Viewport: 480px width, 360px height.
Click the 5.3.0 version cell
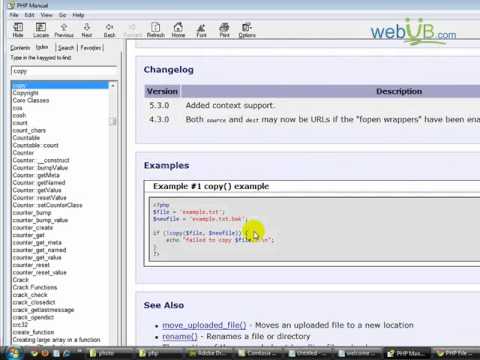point(159,105)
